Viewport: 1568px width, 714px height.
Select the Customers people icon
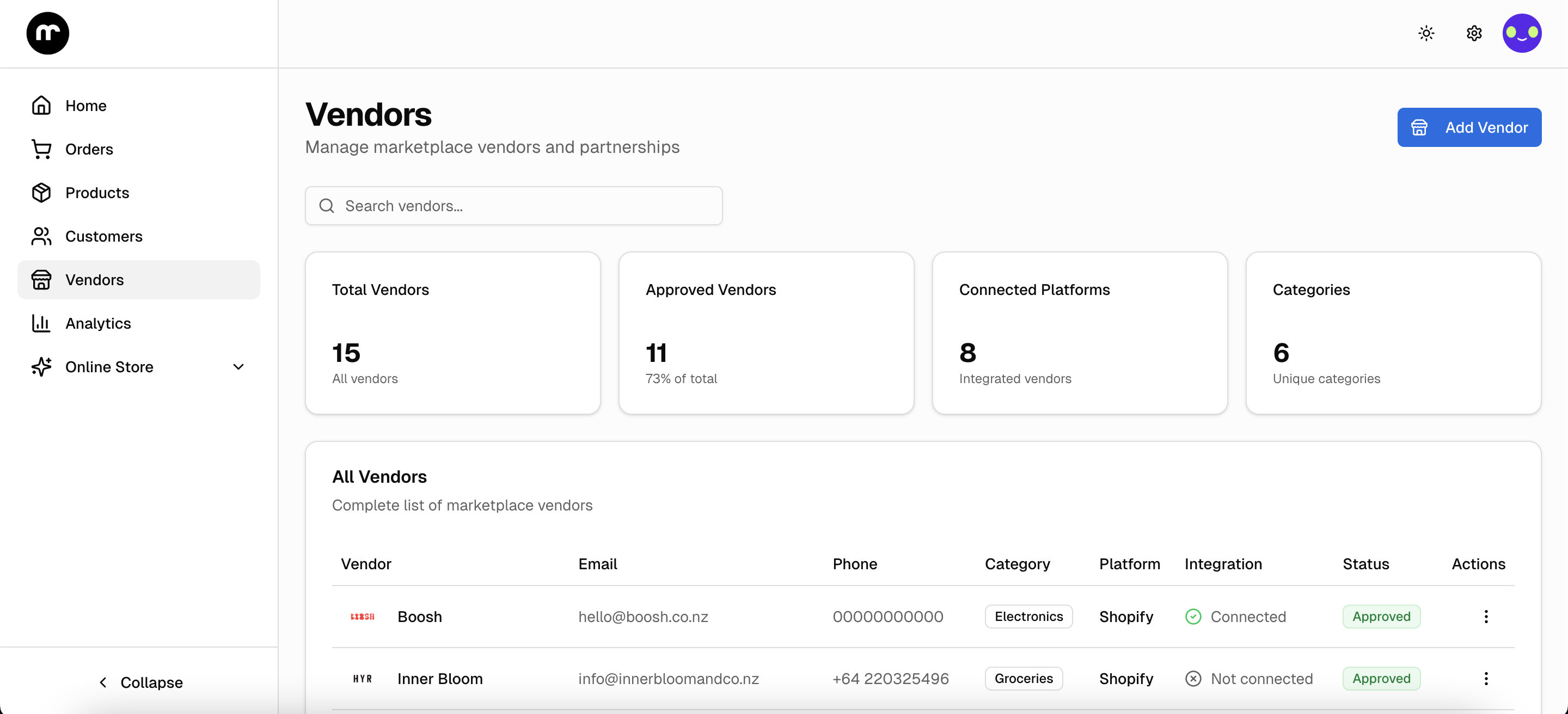pyautogui.click(x=41, y=236)
